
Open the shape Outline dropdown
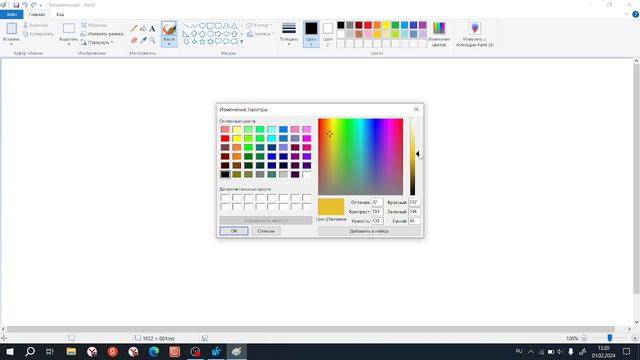click(260, 25)
